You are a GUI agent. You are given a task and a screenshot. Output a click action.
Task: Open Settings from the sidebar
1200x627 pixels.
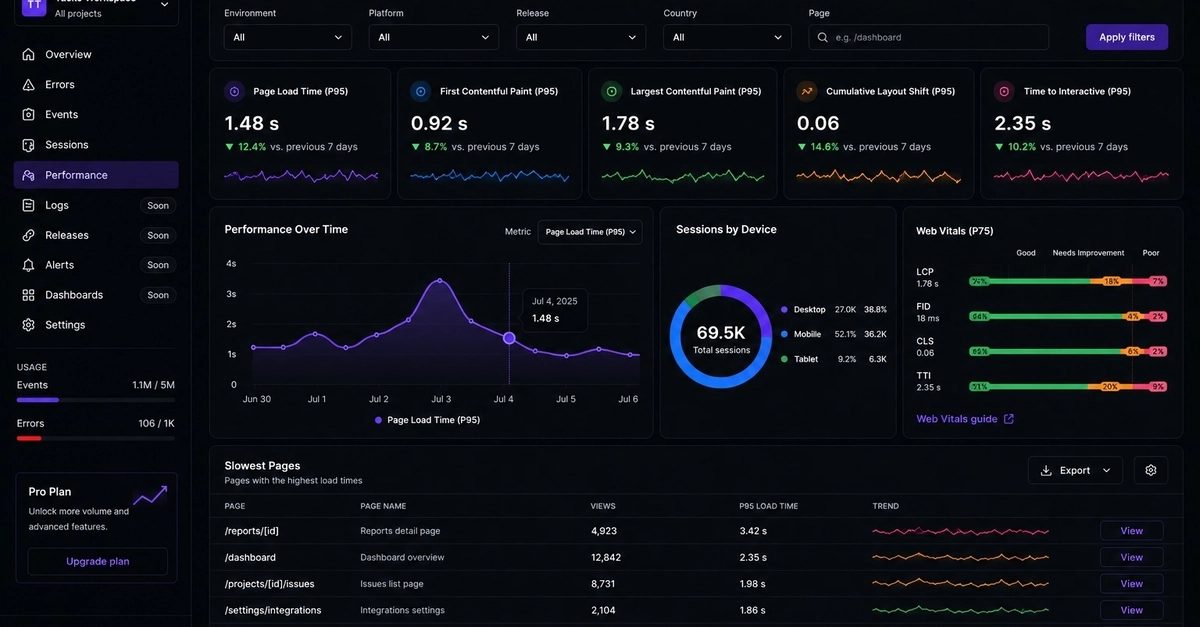[x=96, y=325]
